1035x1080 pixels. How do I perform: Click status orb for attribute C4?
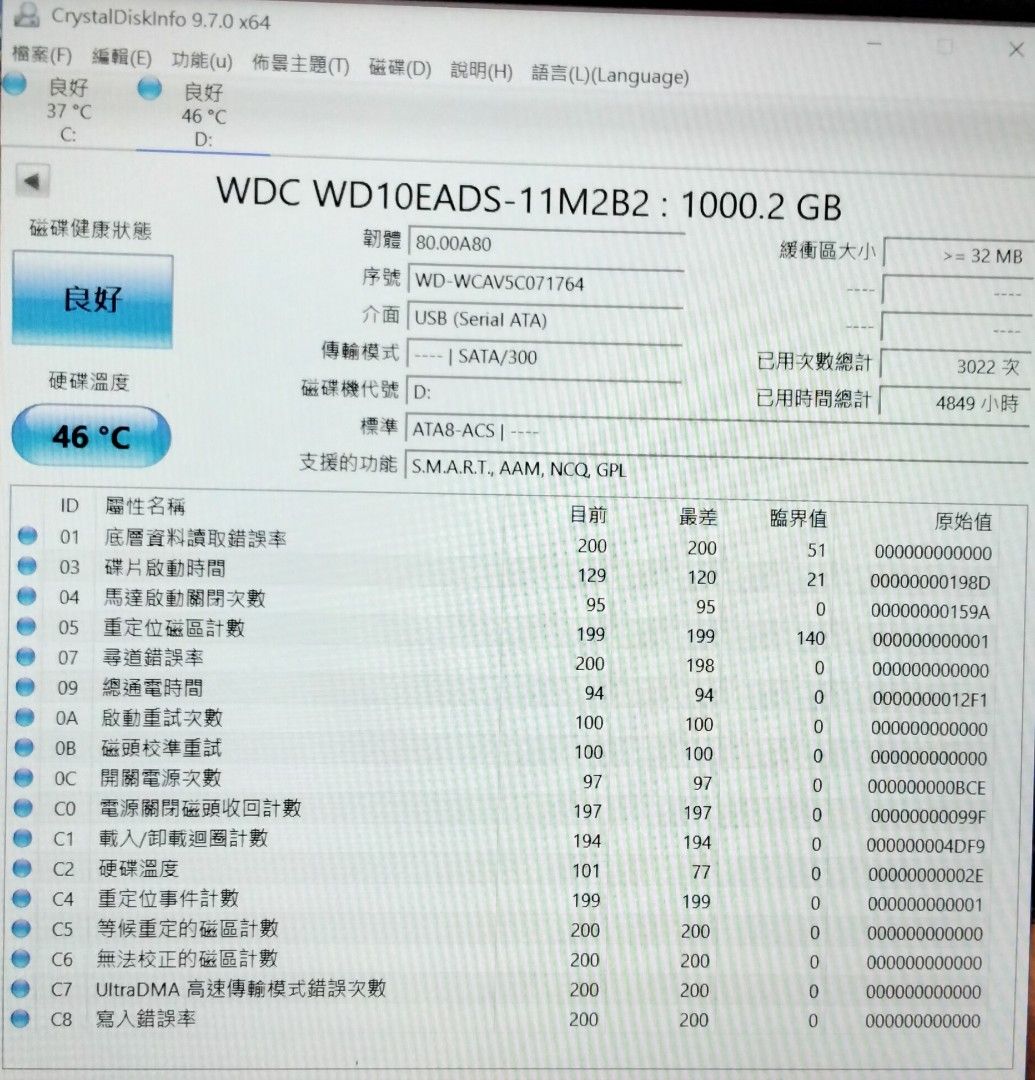[22, 898]
